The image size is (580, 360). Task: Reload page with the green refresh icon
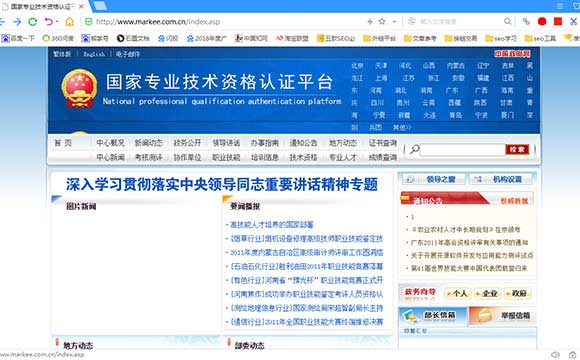[33, 22]
